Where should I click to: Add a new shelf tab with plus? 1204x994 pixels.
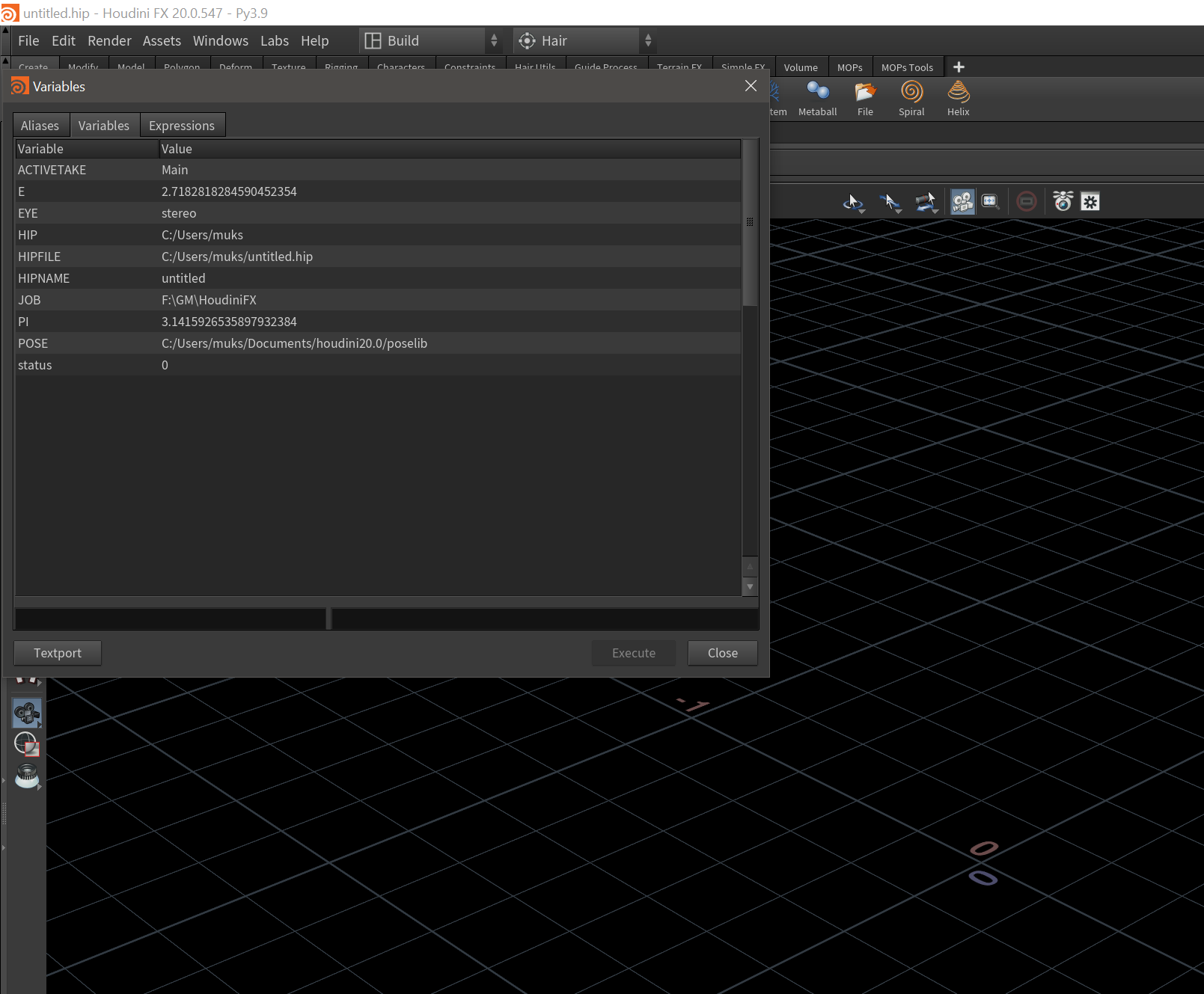(x=959, y=67)
